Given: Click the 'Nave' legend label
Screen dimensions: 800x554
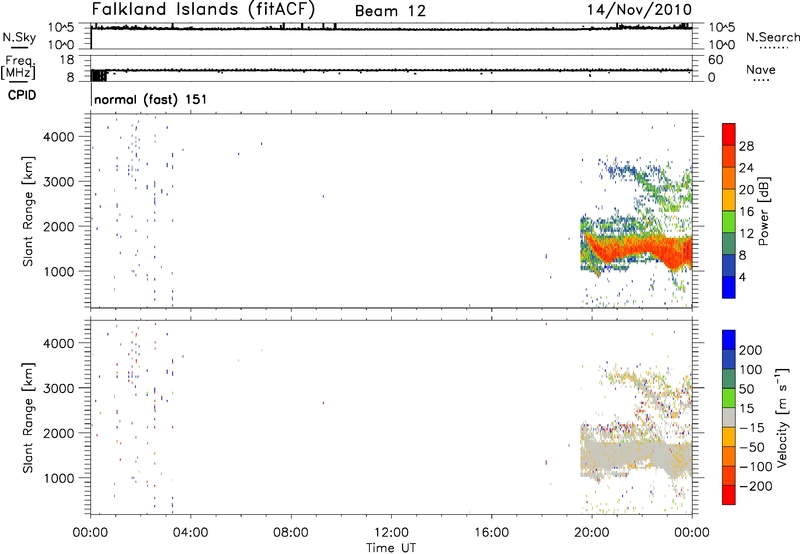Looking at the screenshot, I should tap(761, 69).
